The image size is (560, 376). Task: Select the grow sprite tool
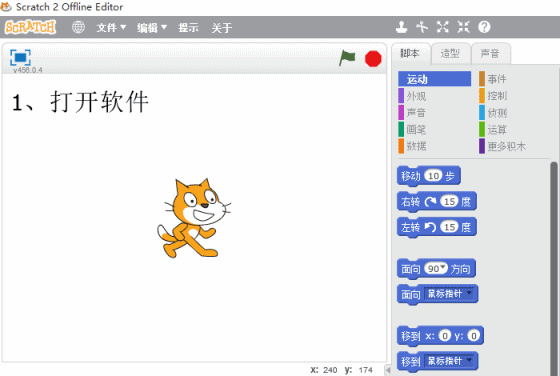click(x=442, y=27)
